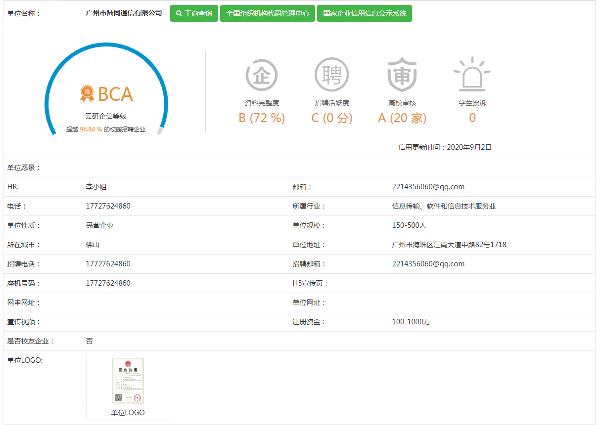
Task: Click the middle green button in top row
Action: (x=269, y=14)
